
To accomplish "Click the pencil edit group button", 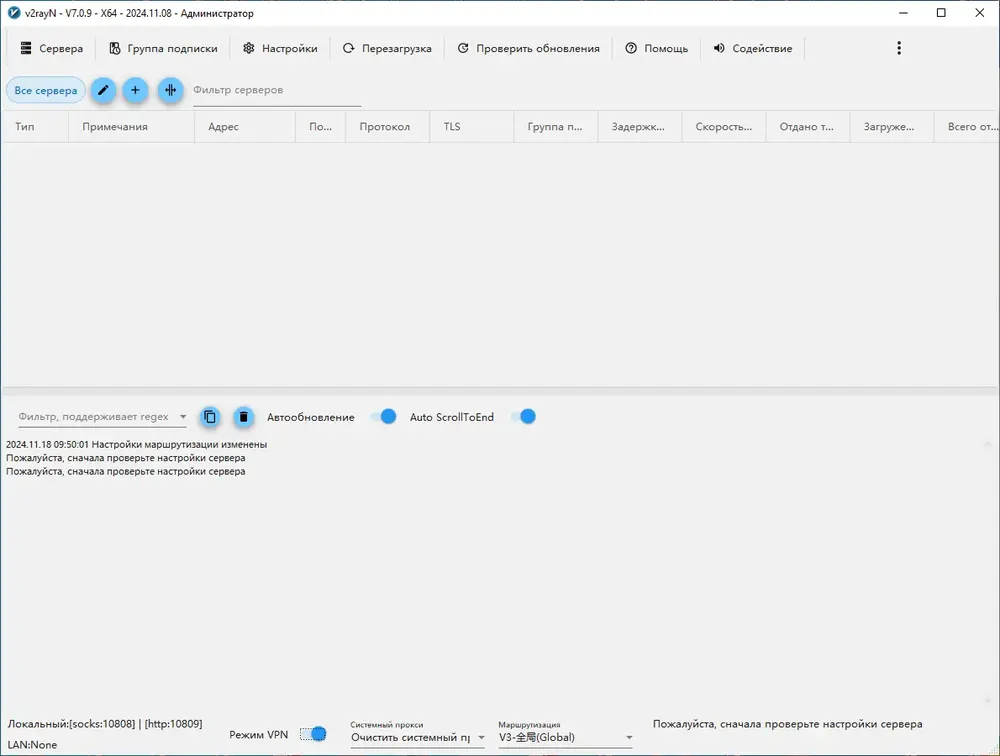I will pyautogui.click(x=103, y=91).
